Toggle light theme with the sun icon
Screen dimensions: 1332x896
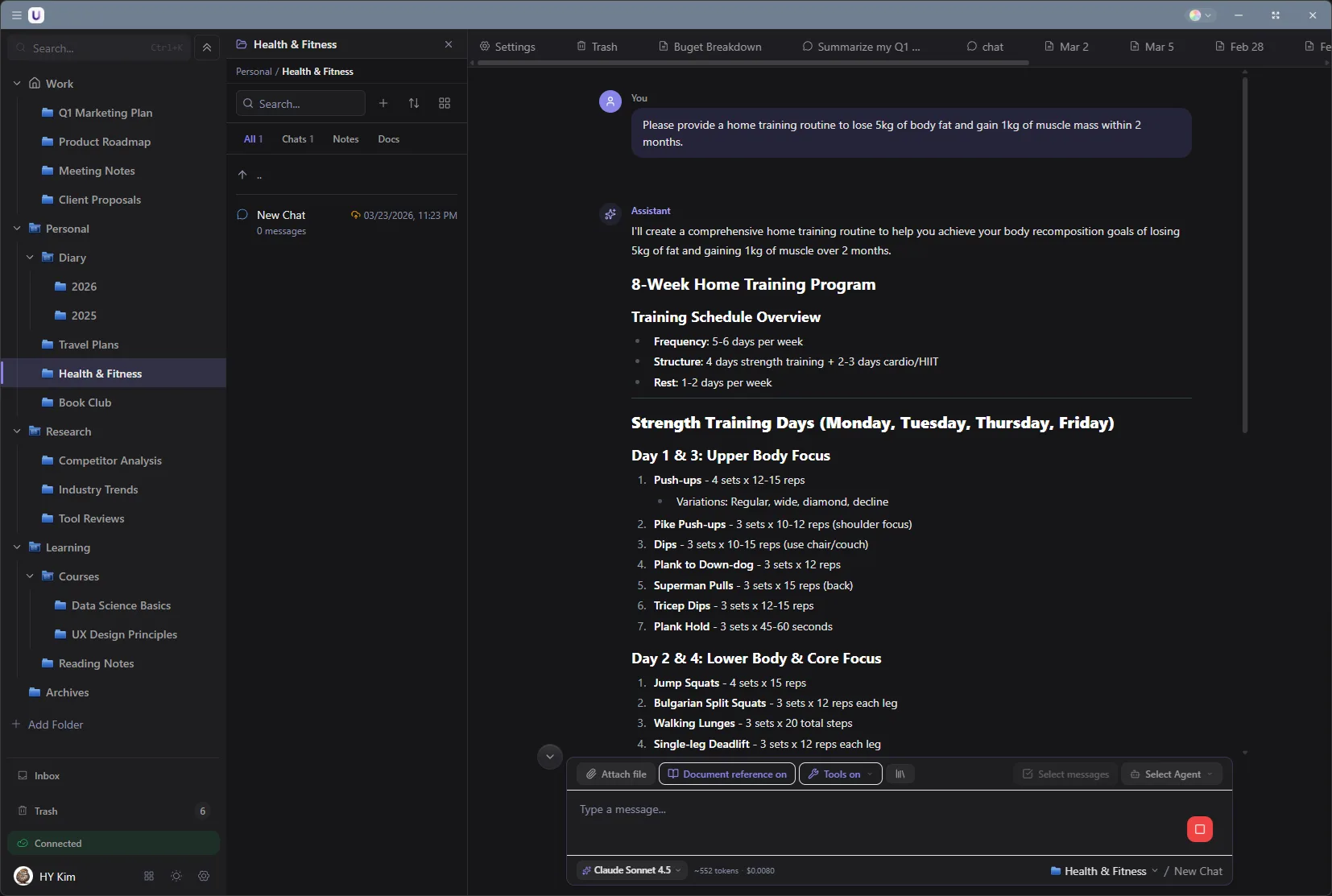tap(176, 876)
